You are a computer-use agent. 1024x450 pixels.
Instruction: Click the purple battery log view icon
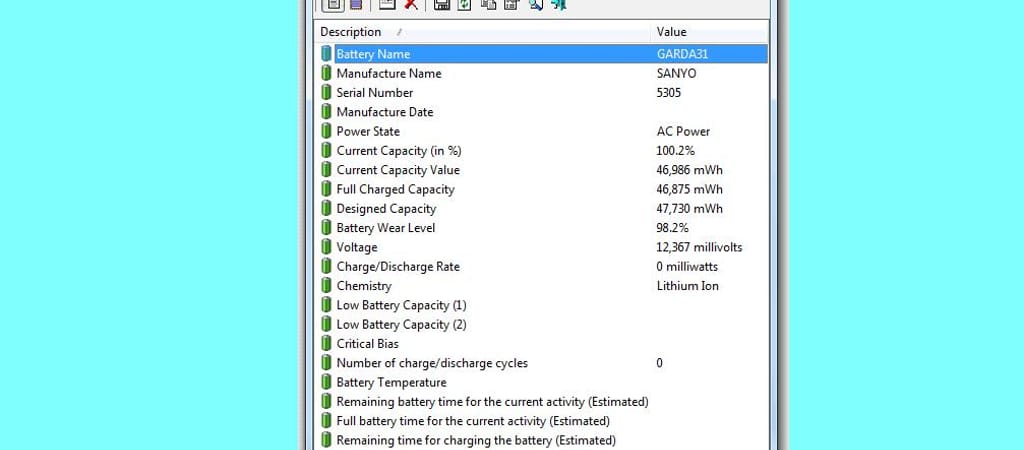[356, 5]
